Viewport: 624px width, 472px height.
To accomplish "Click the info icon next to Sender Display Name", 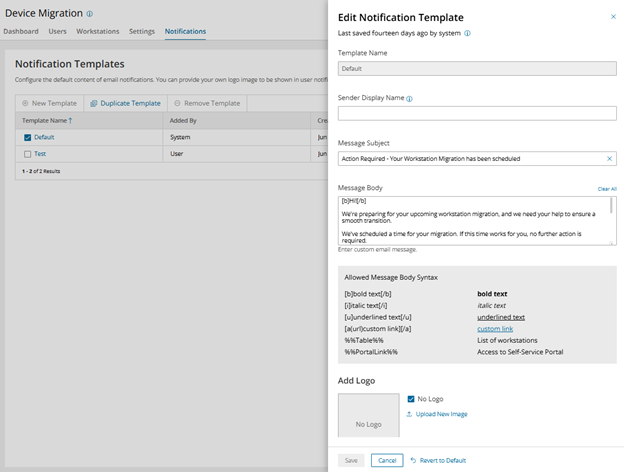I will click(410, 99).
